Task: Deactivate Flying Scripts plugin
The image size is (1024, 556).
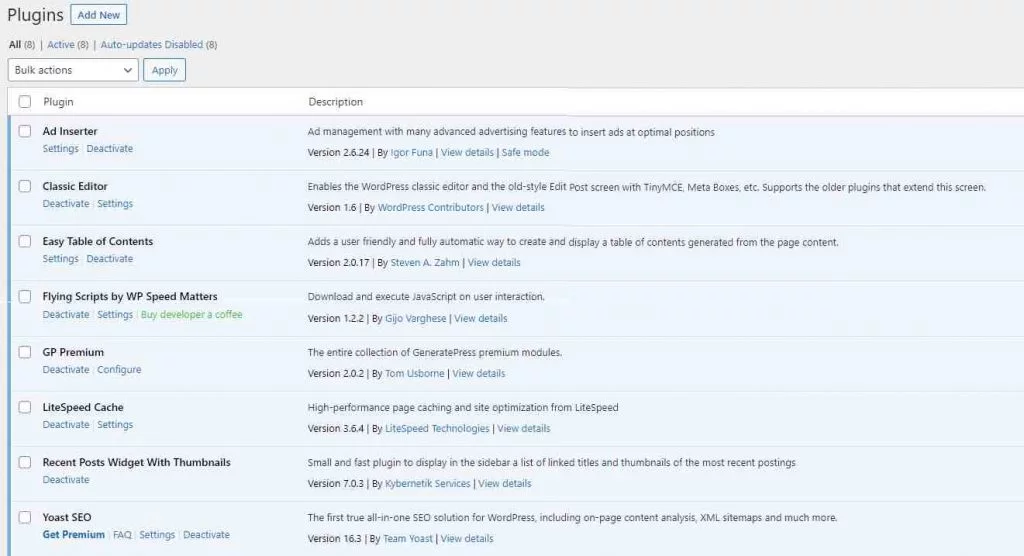Action: [66, 314]
